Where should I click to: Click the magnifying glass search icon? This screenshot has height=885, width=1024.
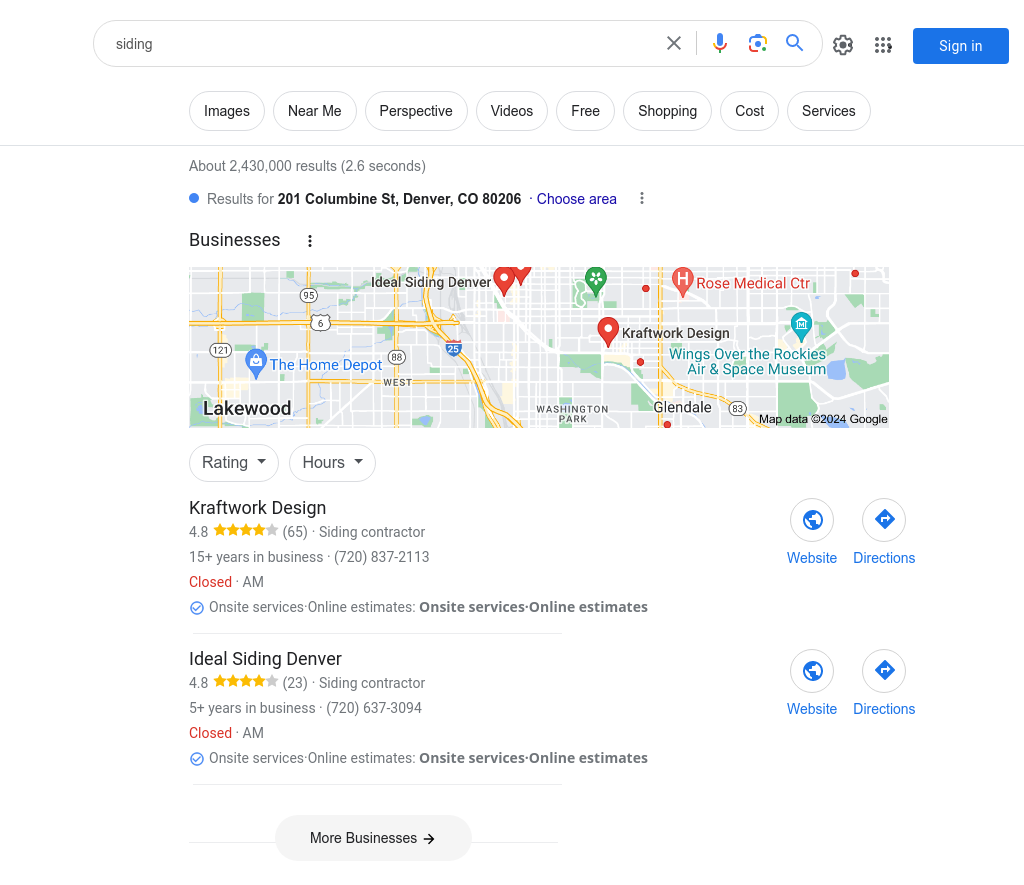pyautogui.click(x=795, y=44)
